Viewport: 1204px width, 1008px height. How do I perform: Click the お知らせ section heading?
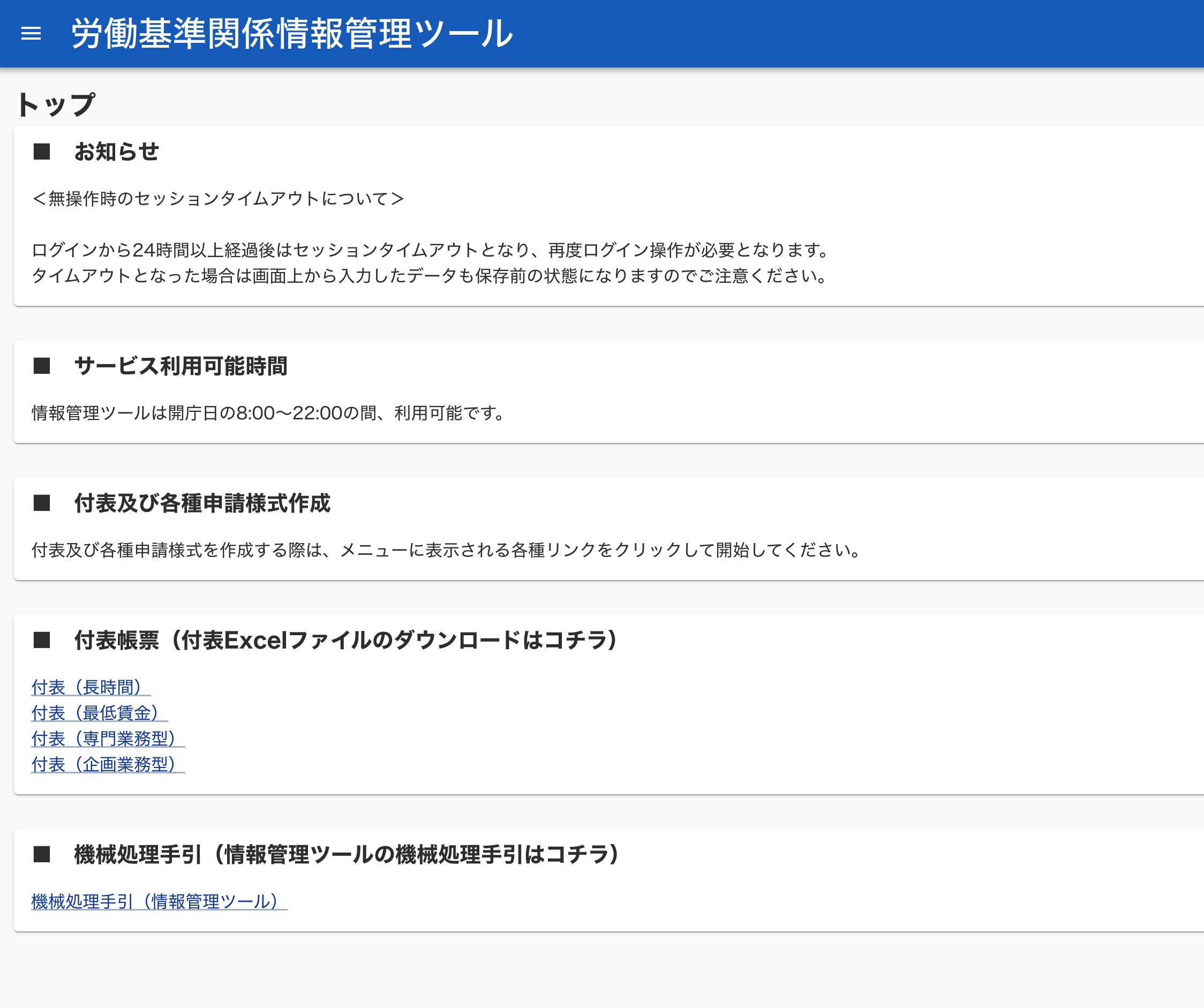click(116, 152)
